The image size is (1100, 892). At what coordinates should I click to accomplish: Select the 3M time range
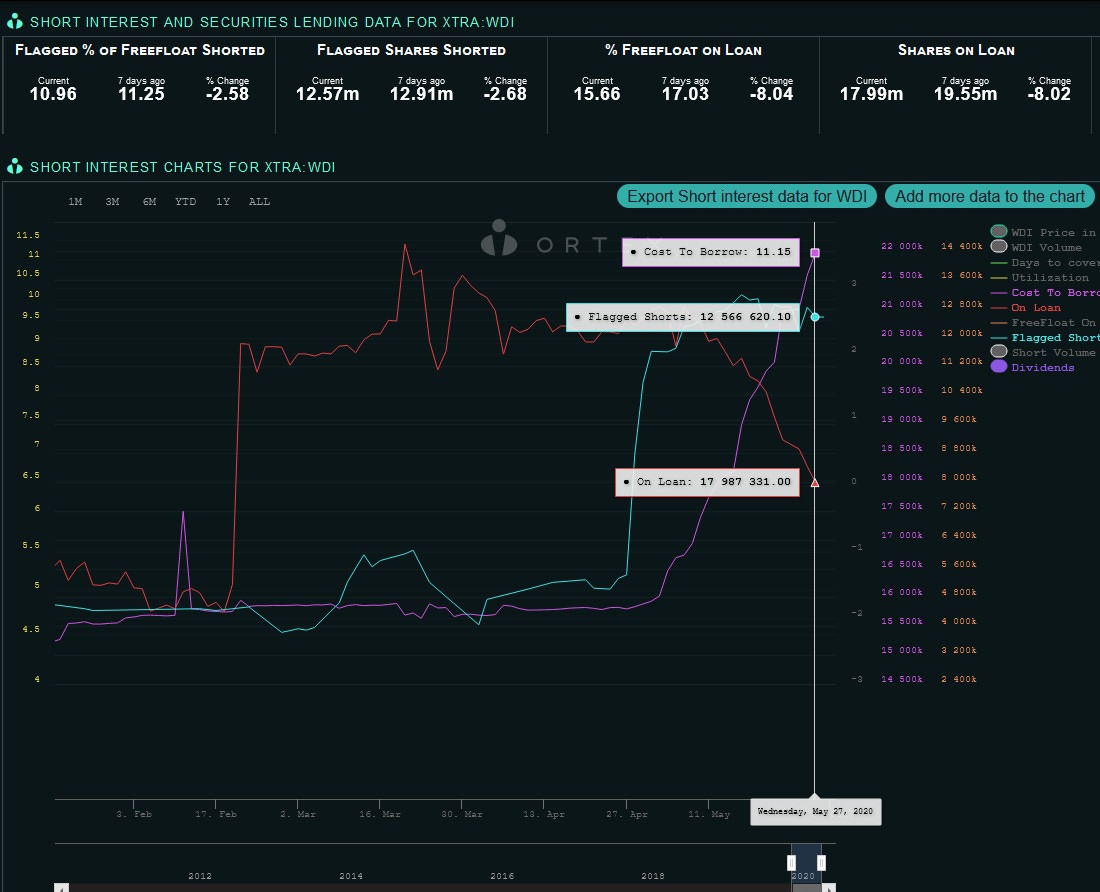tap(112, 202)
